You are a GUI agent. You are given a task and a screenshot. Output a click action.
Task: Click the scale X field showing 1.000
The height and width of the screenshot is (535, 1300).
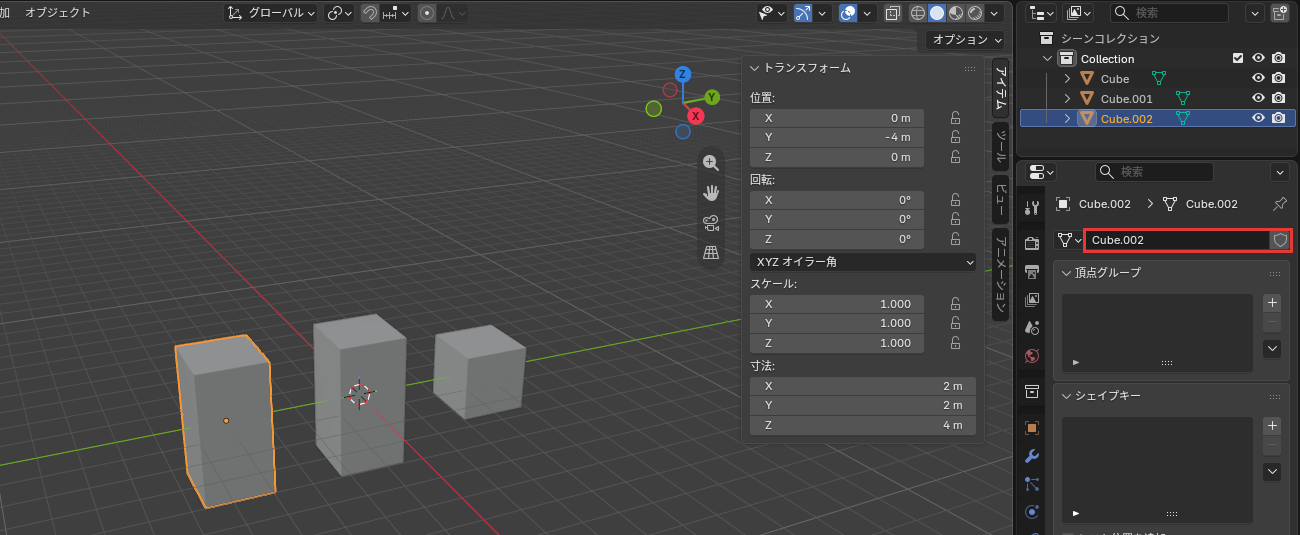click(x=836, y=304)
